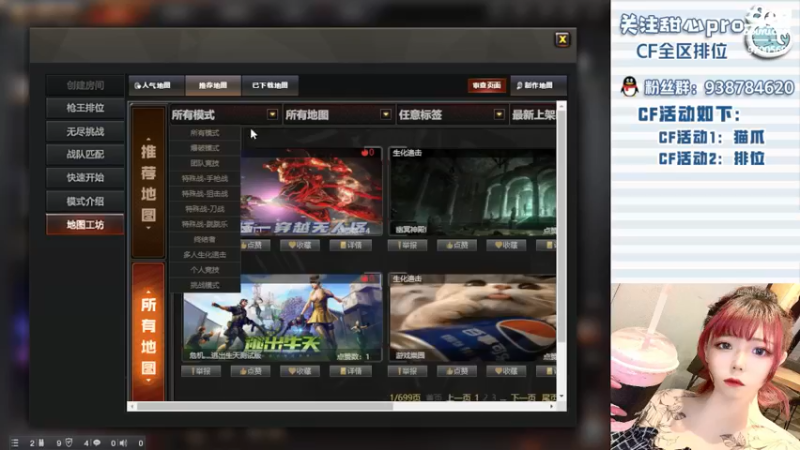Click the vertical scrollbar of map list
The width and height of the screenshot is (800, 450).
(x=561, y=227)
